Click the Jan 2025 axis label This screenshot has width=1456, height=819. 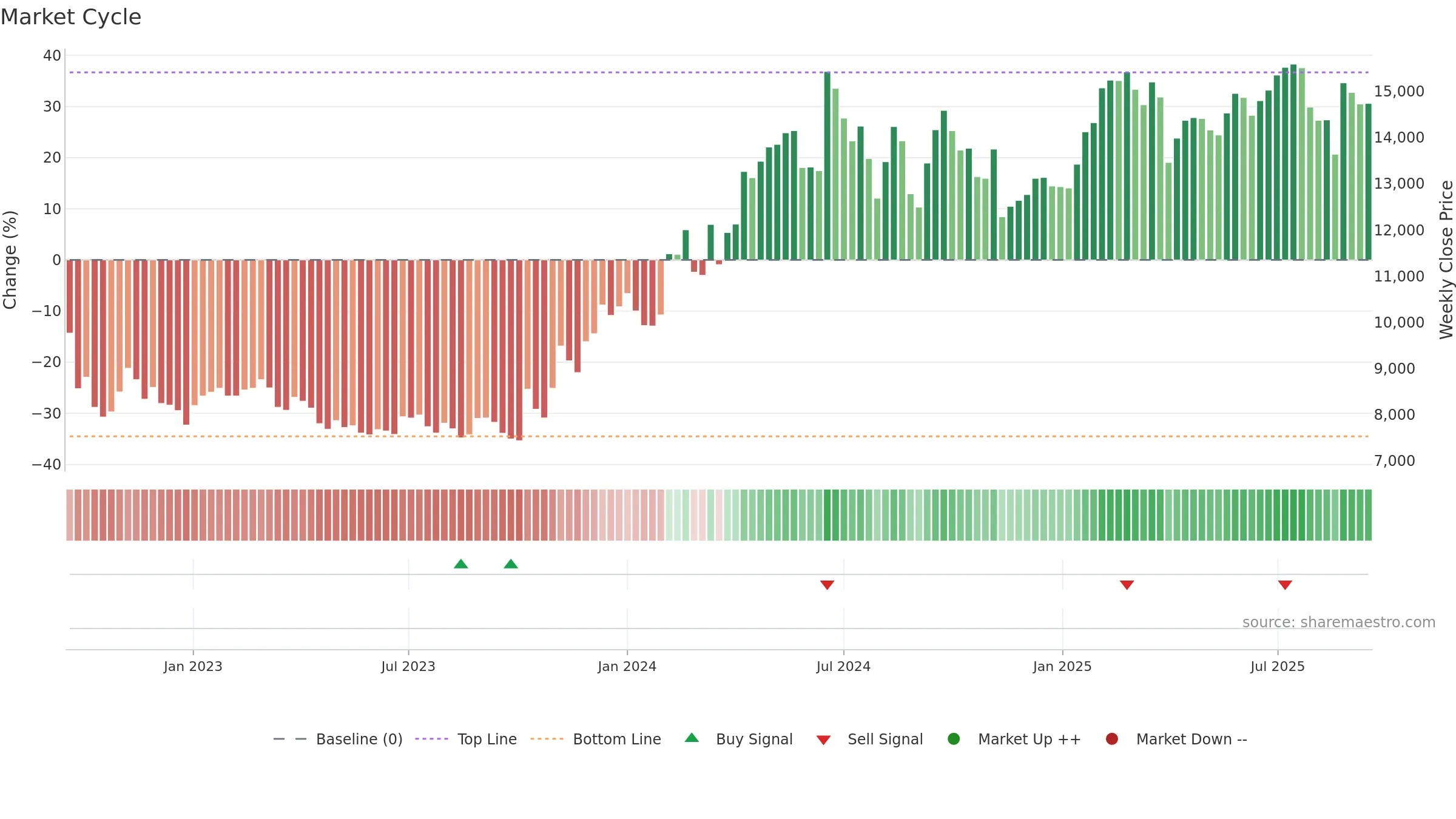coord(1062,667)
